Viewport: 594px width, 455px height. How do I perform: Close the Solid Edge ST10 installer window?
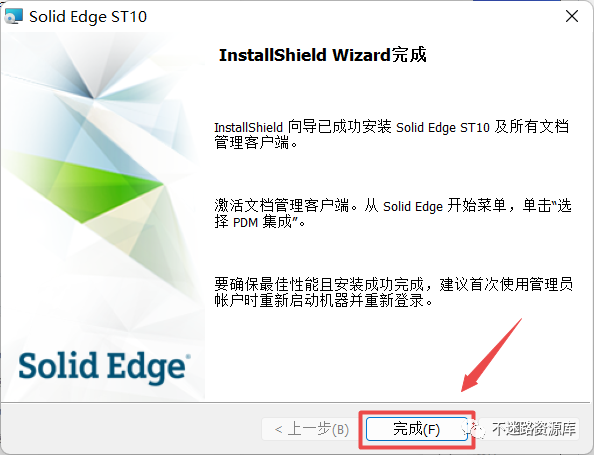[x=572, y=16]
